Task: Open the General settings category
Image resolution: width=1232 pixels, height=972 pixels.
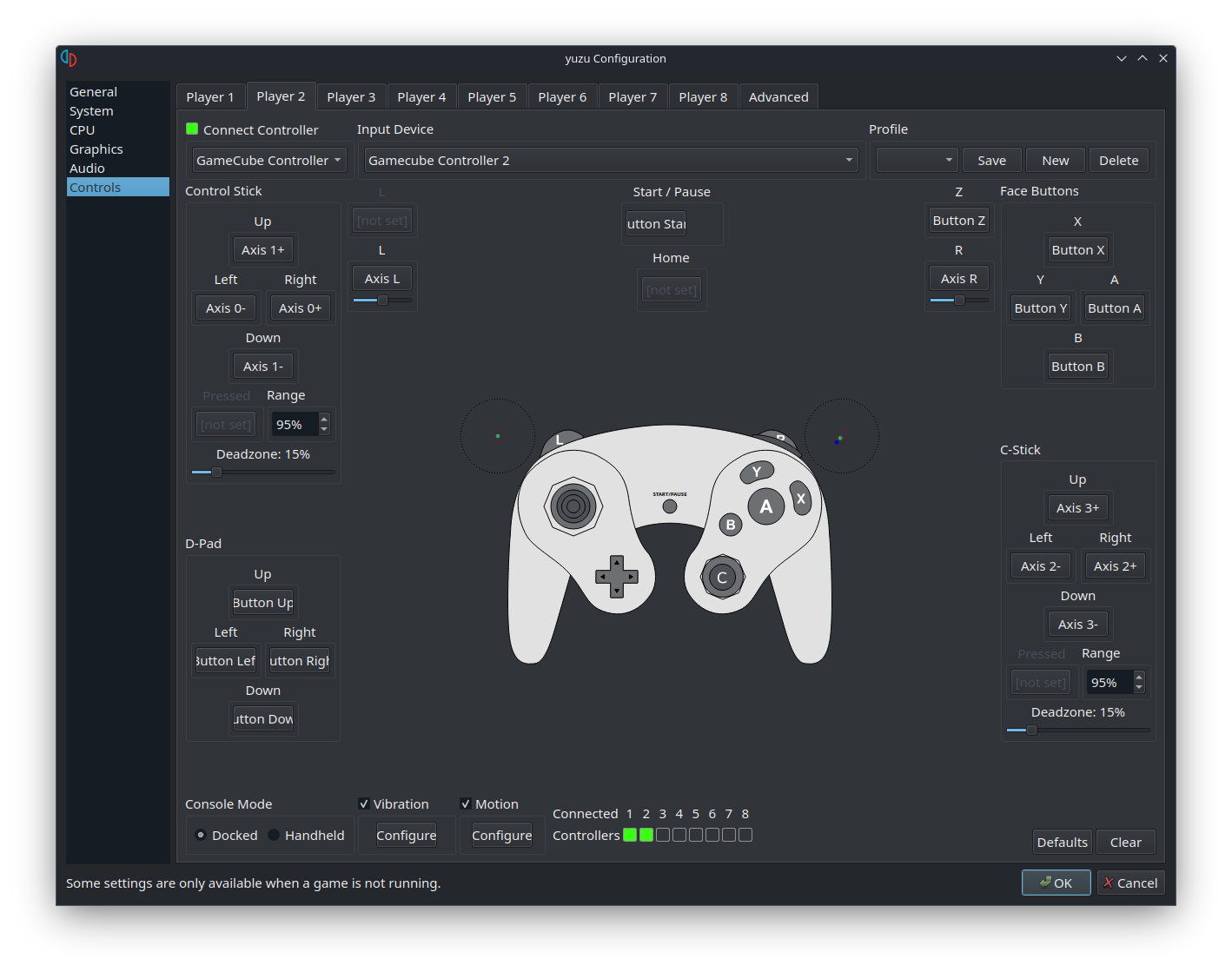Action: click(118, 92)
